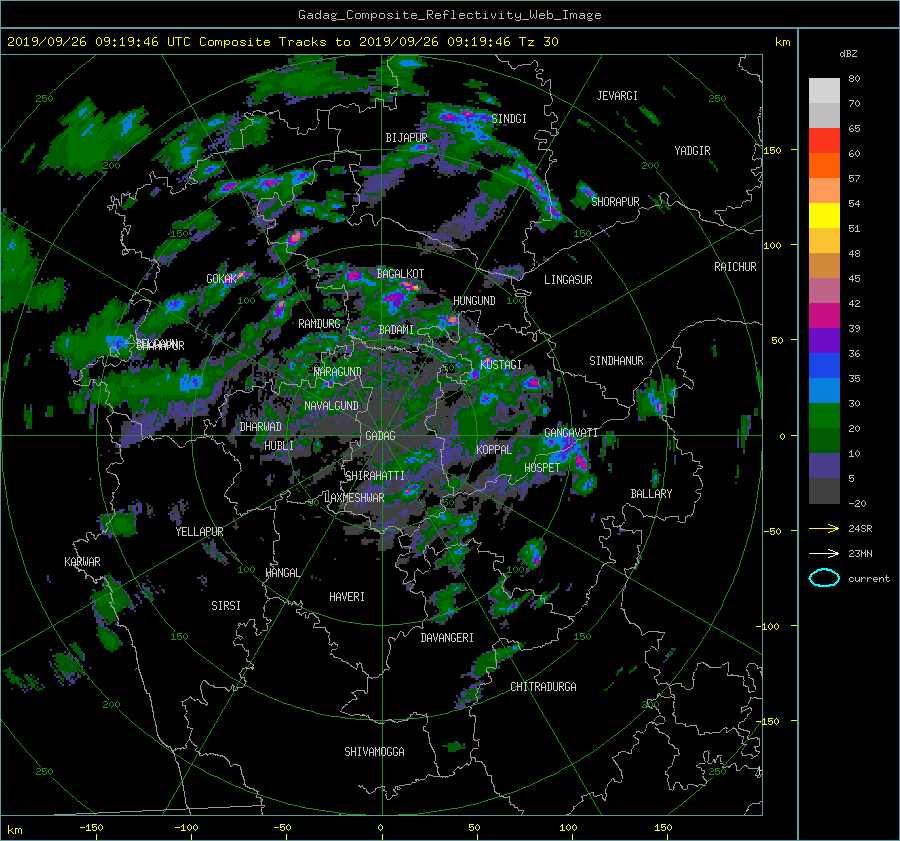Click the dBZ legend heading

848,54
